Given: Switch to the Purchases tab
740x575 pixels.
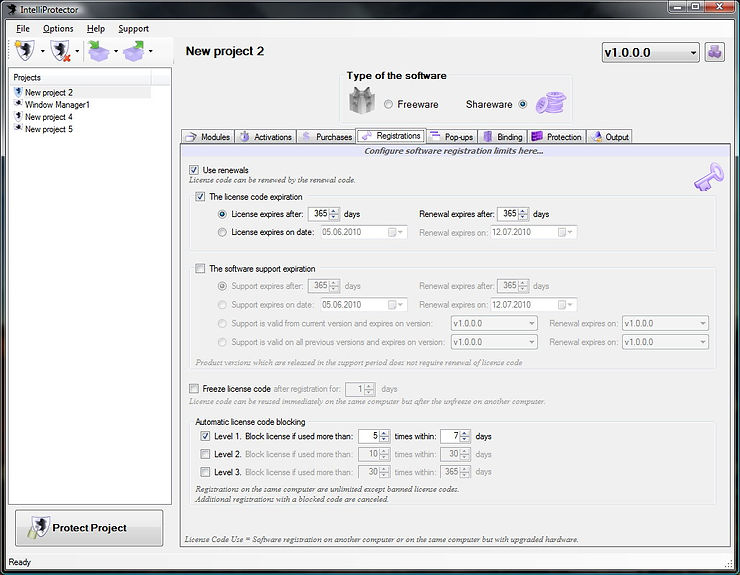Looking at the screenshot, I should [x=327, y=137].
